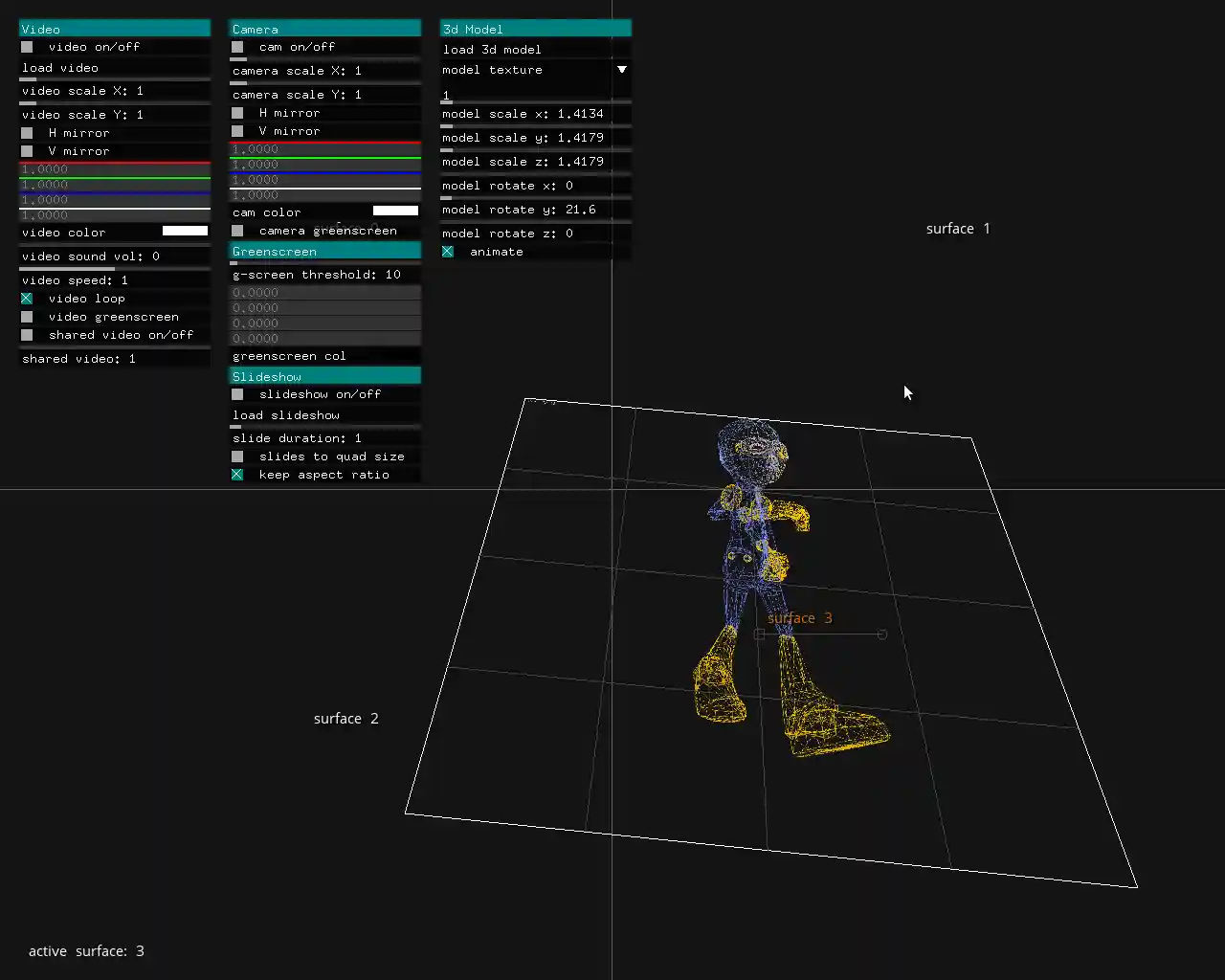This screenshot has height=980, width=1225.
Task: Toggle the slideshow on/off checkbox
Action: click(x=237, y=394)
